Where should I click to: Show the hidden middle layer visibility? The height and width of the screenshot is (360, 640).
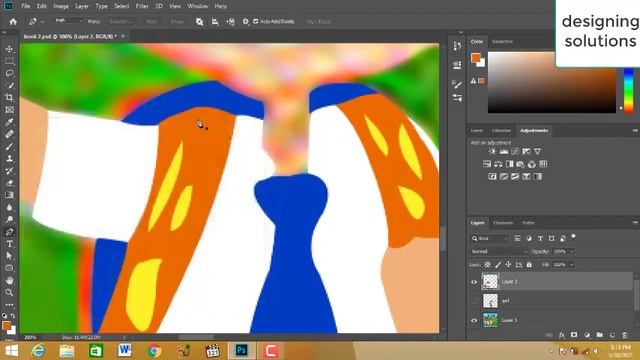(474, 301)
